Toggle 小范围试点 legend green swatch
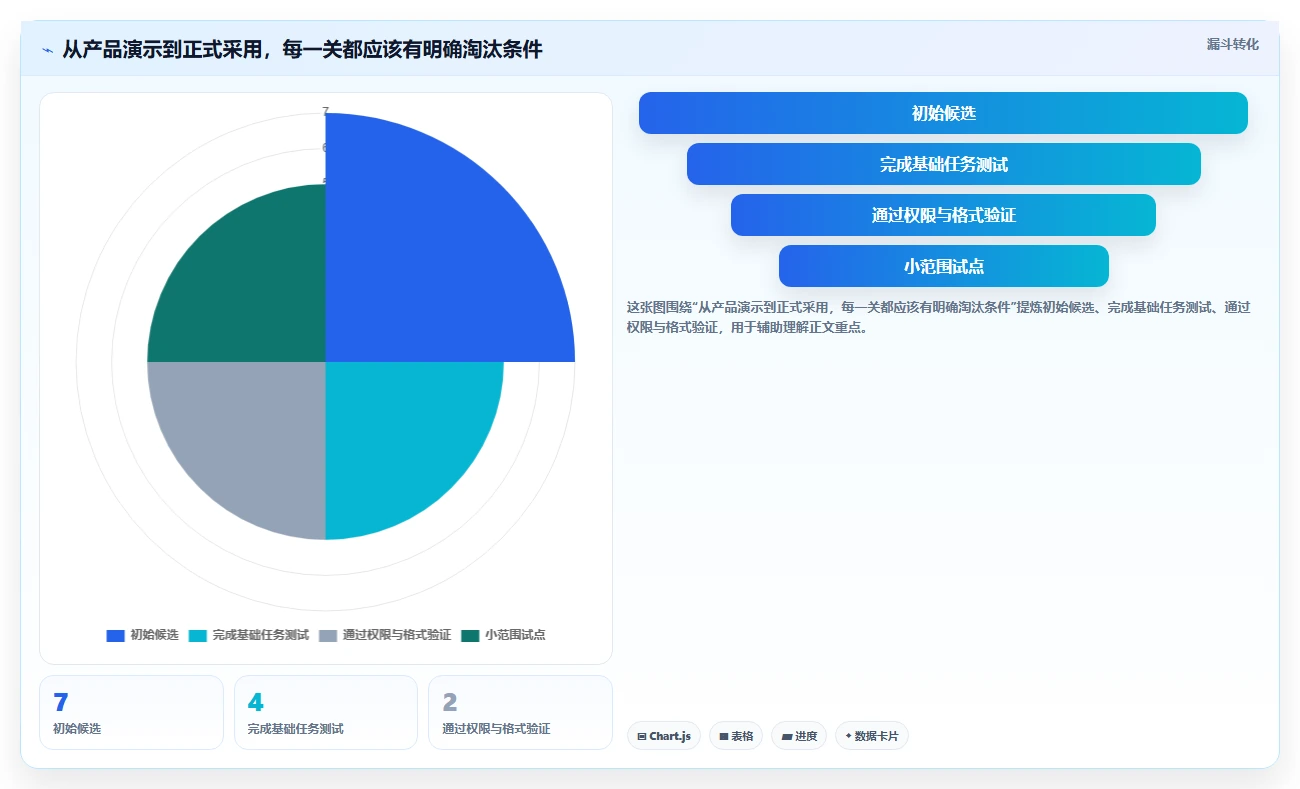 470,635
